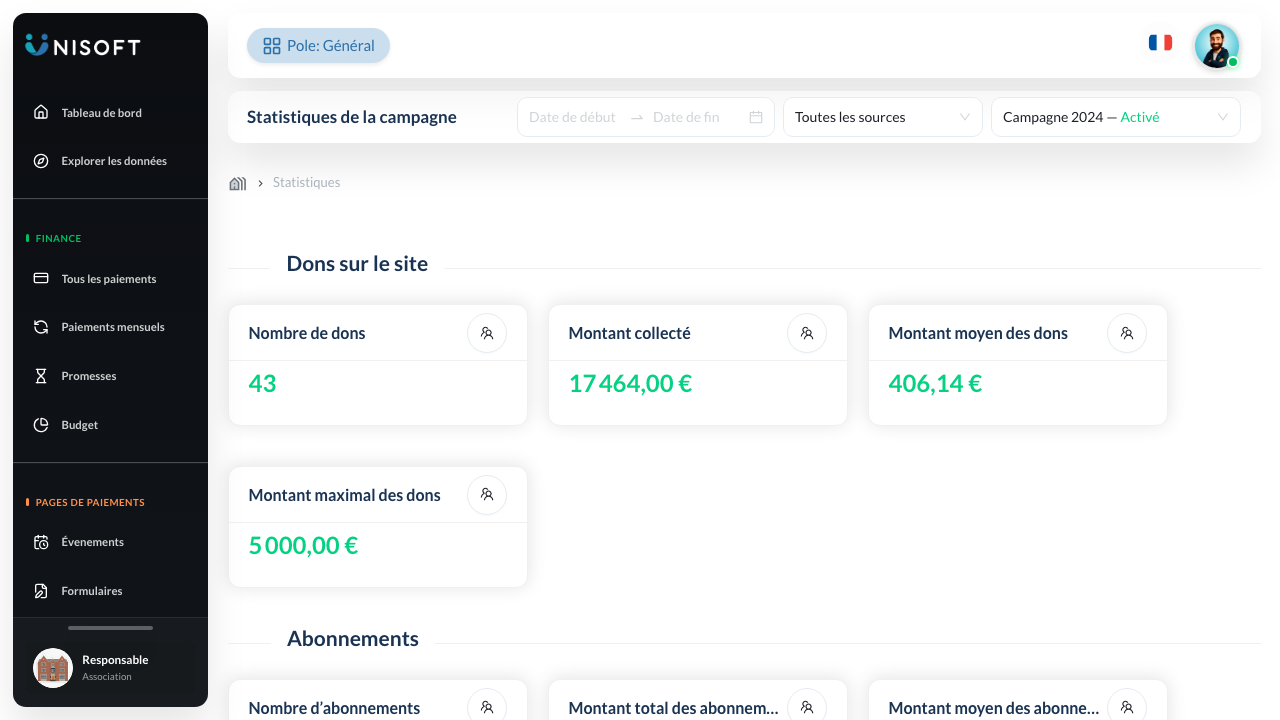Go to Promesses page
The image size is (1280, 720).
pos(89,376)
